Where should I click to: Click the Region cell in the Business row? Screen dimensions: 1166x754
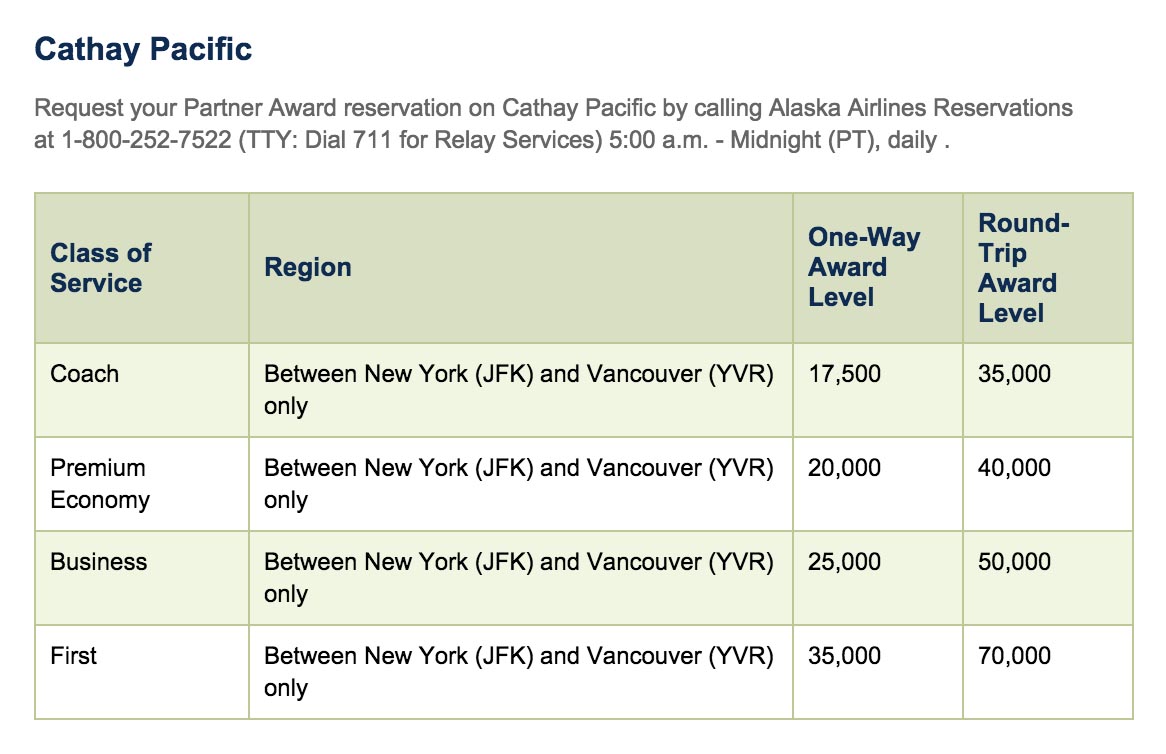tap(518, 577)
